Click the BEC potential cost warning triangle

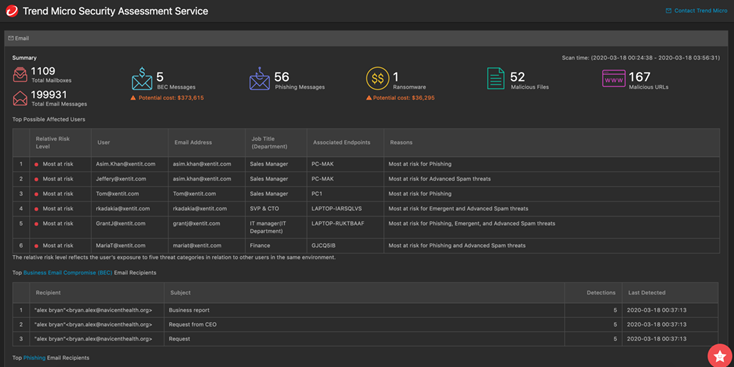(134, 98)
